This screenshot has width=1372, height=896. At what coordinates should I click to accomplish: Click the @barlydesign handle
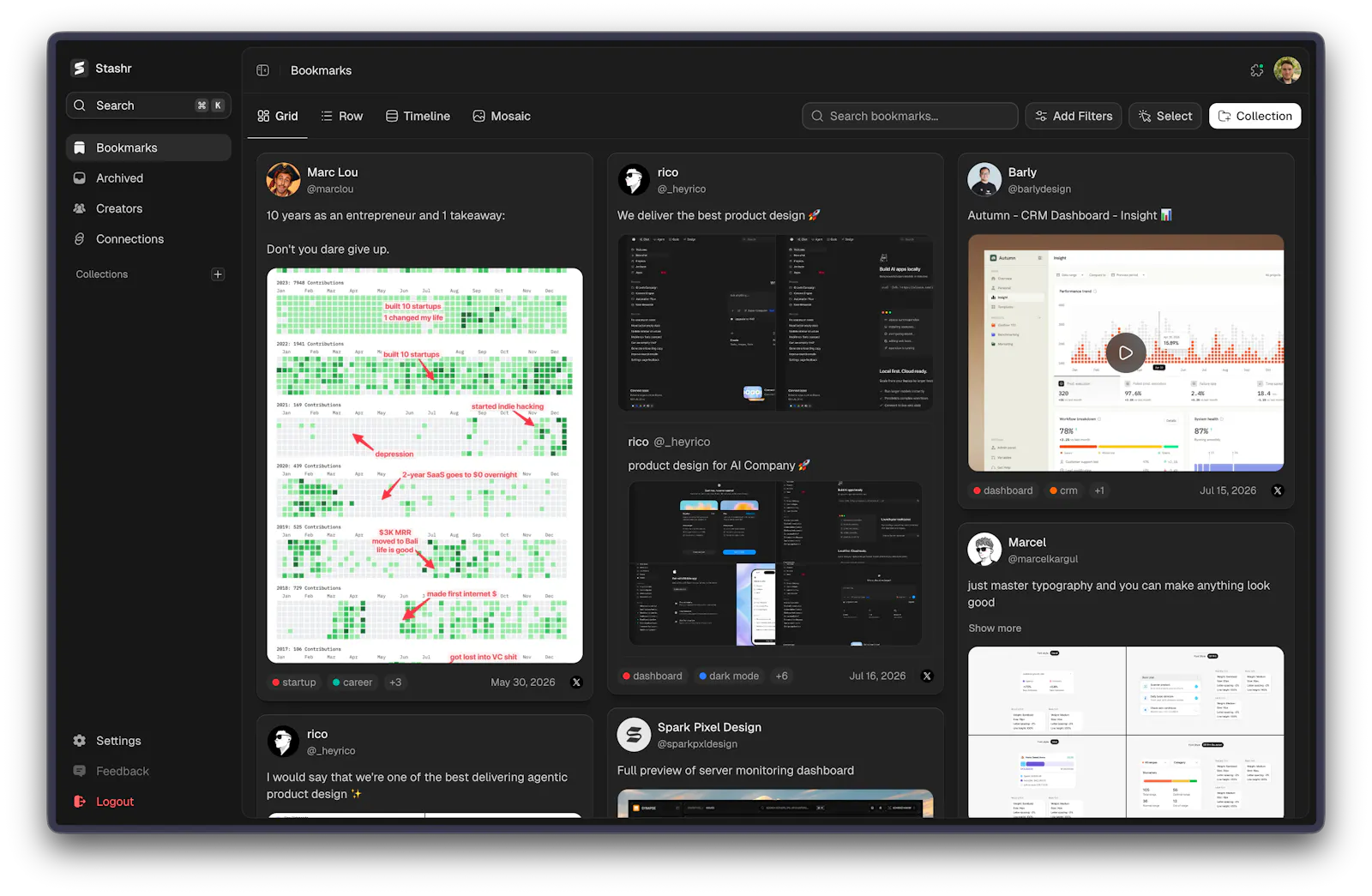(x=1039, y=189)
